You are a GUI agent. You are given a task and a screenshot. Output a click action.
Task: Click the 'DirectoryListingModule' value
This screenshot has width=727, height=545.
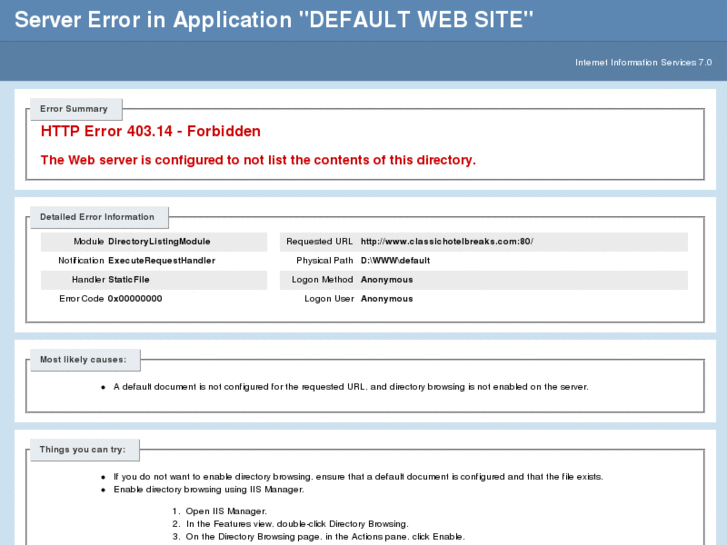pos(159,241)
